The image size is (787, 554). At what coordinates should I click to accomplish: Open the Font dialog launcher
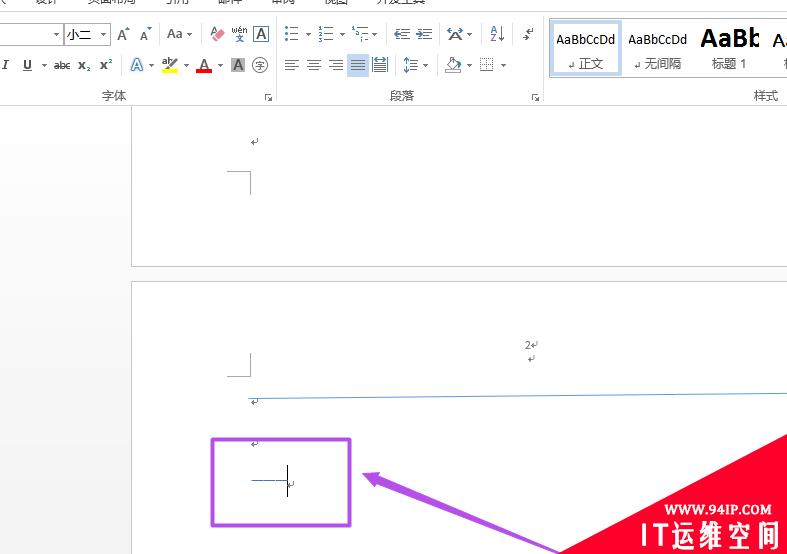[269, 97]
